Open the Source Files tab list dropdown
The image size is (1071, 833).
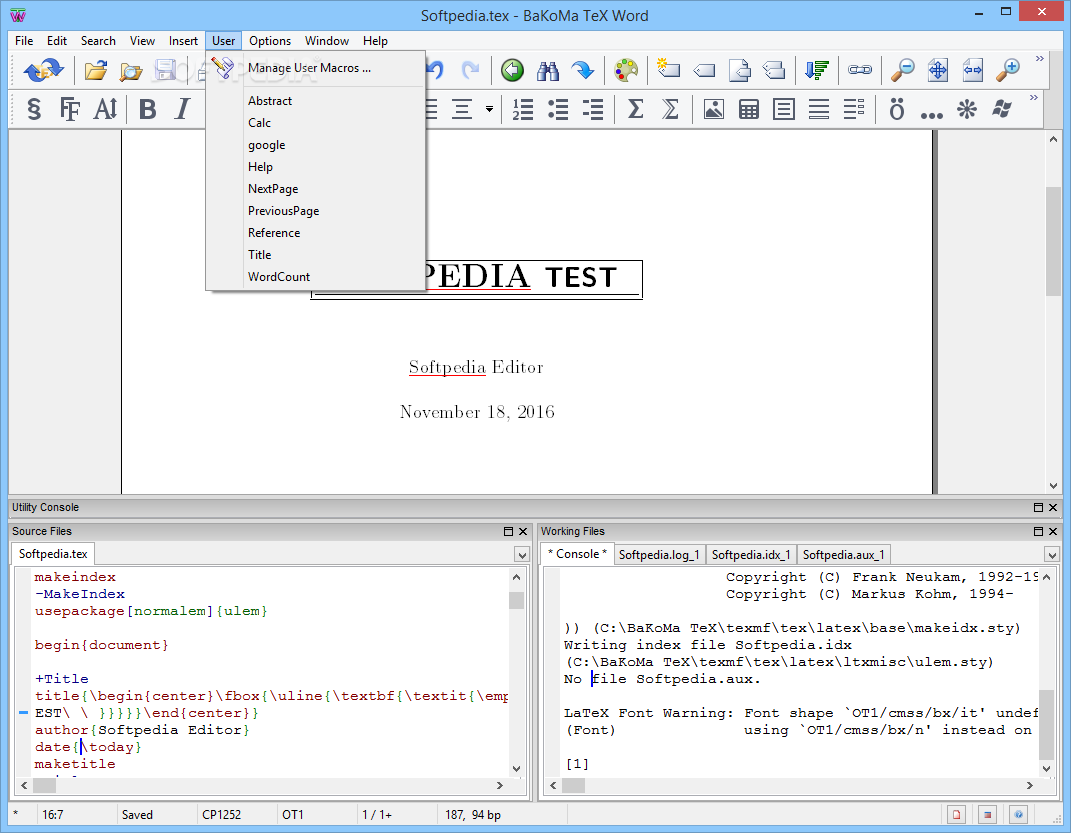click(x=522, y=555)
